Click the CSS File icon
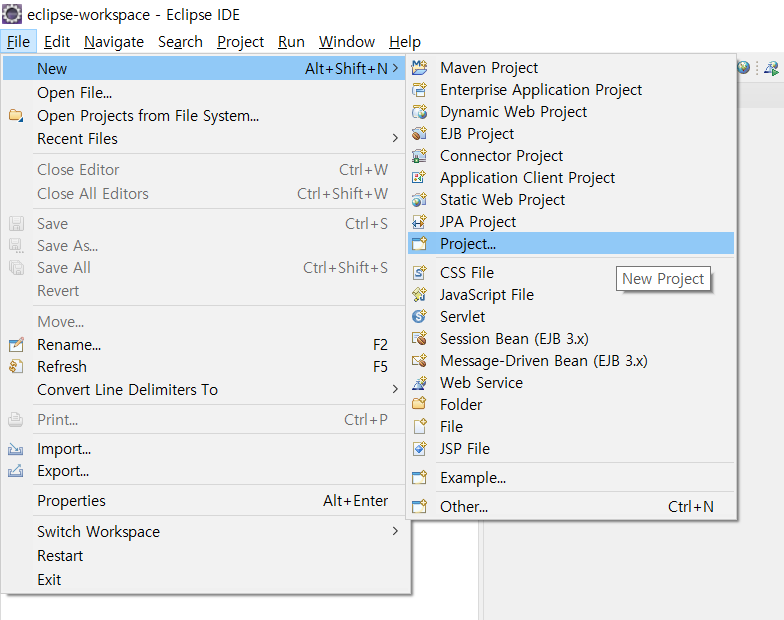 coord(420,272)
